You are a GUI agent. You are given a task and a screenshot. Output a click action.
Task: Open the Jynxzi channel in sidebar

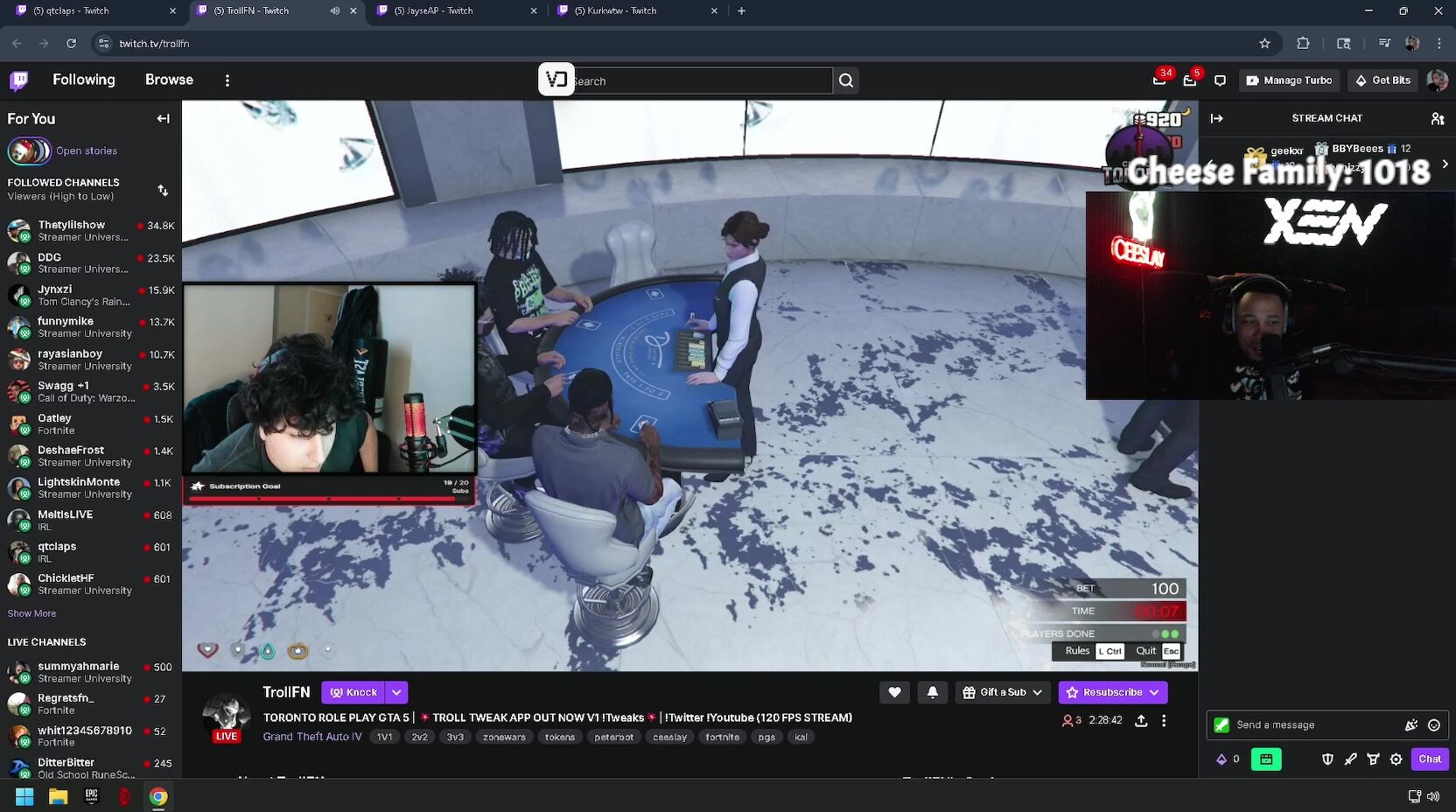click(91, 296)
